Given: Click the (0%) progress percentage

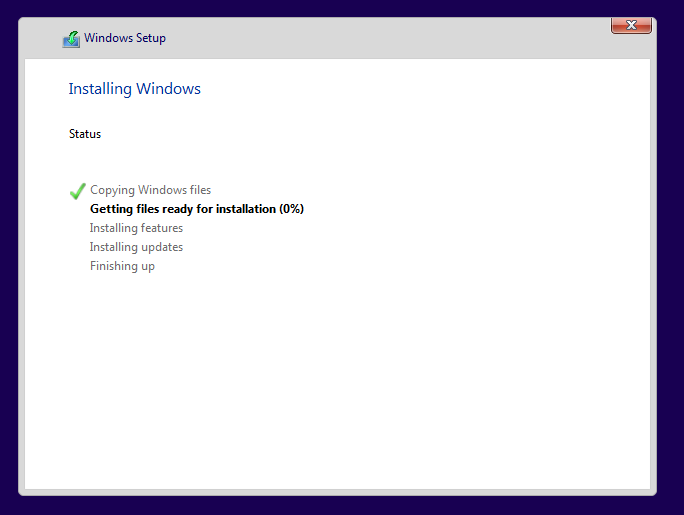Looking at the screenshot, I should pos(291,209).
